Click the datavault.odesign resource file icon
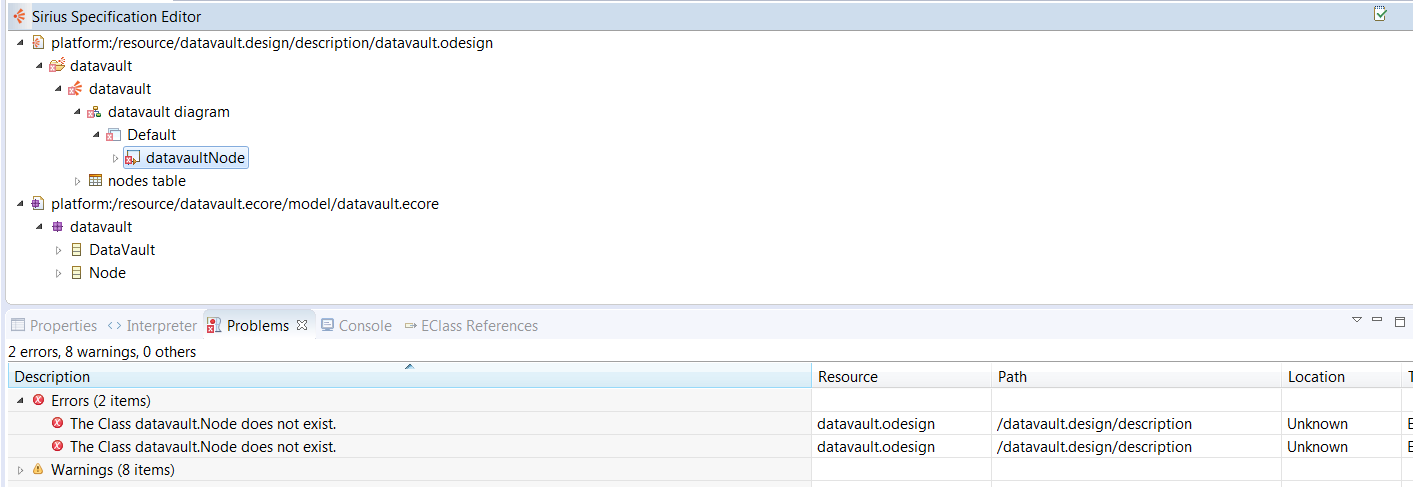The width and height of the screenshot is (1413, 487). [38, 43]
